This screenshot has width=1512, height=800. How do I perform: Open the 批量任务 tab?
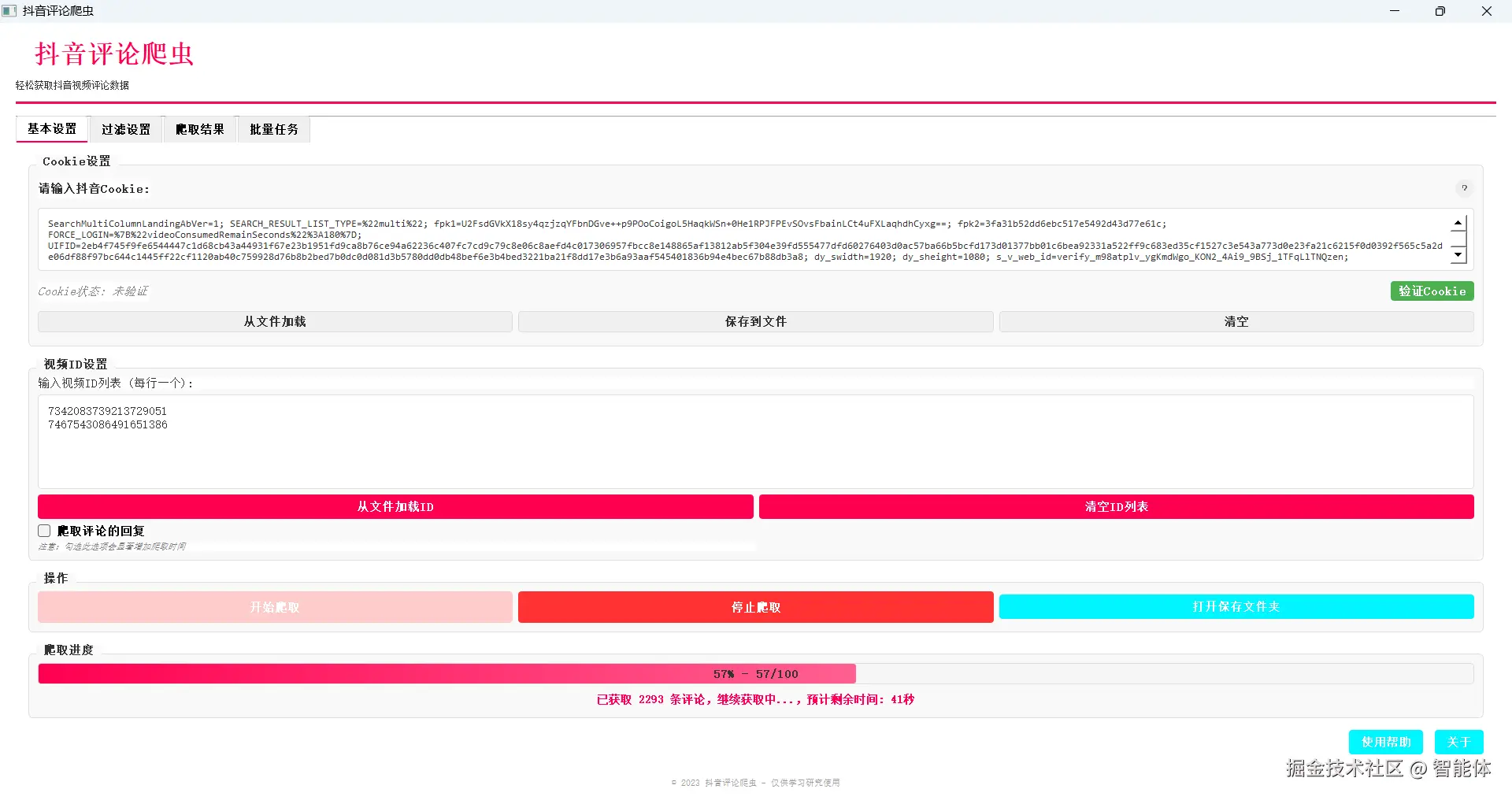coord(274,129)
